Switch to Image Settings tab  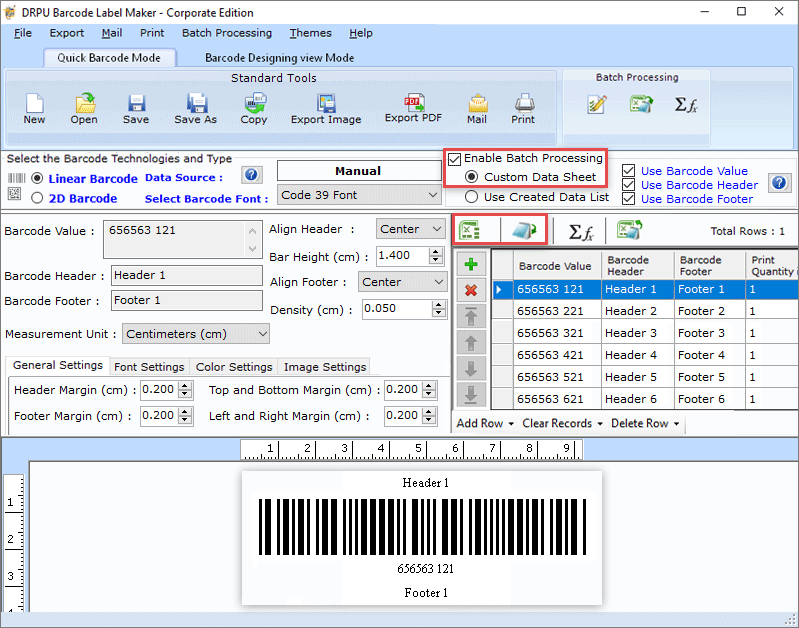coord(325,367)
